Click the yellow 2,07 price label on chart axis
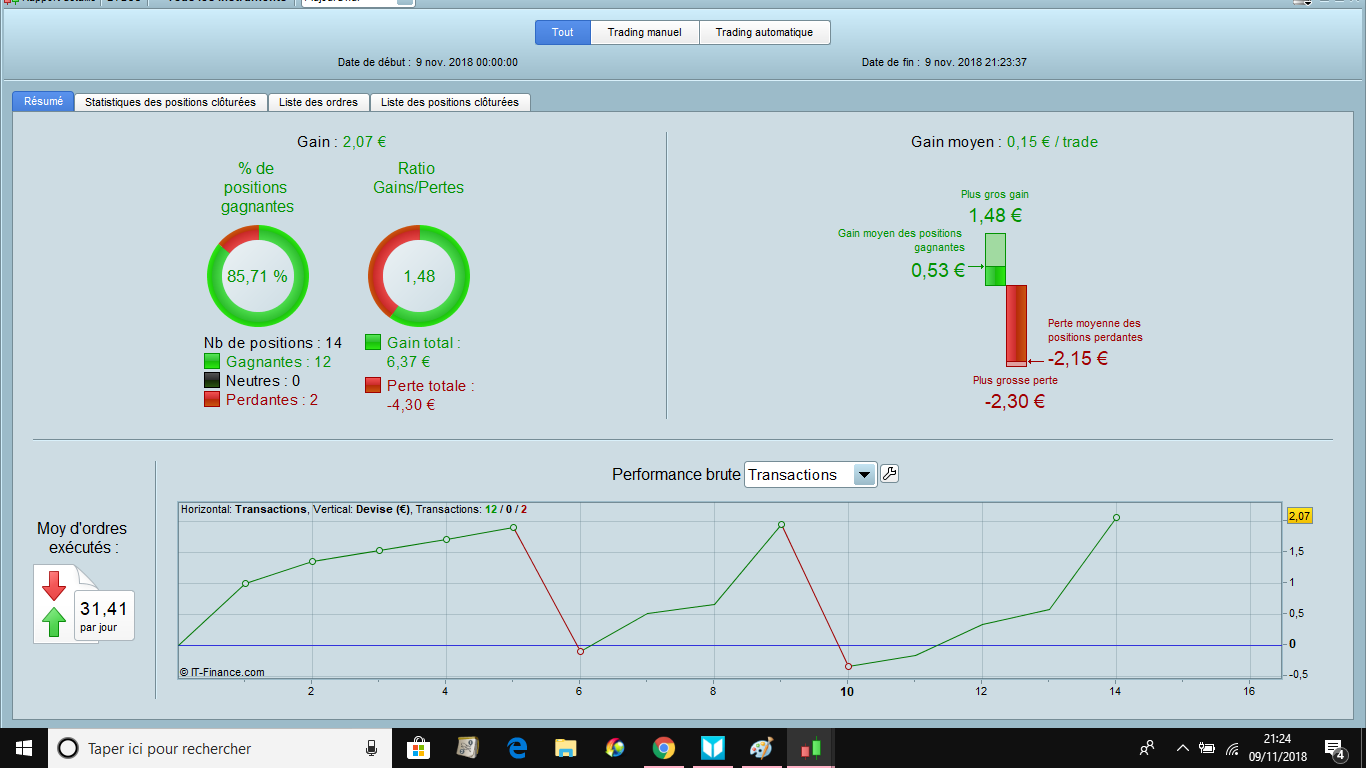Image resolution: width=1366 pixels, height=768 pixels. pos(1299,516)
